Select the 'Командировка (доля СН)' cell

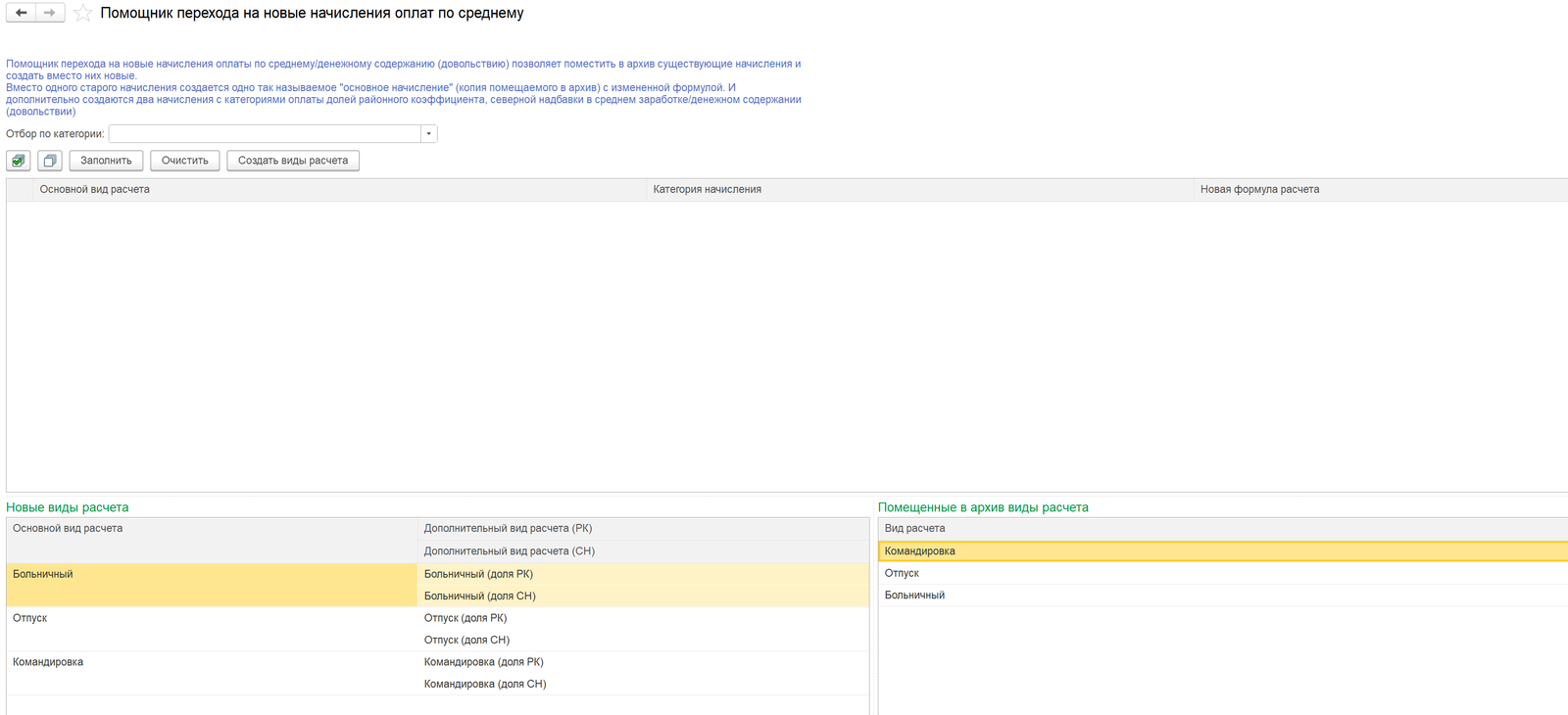[485, 685]
